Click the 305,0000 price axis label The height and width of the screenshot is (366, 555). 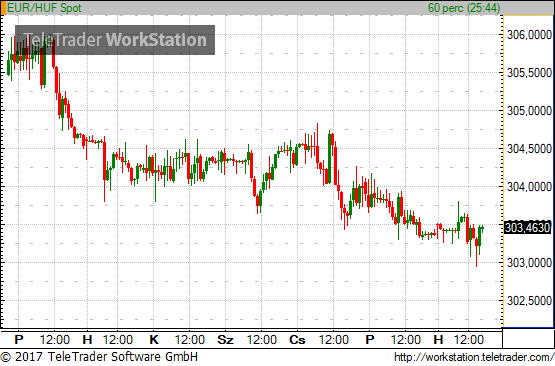click(x=529, y=111)
